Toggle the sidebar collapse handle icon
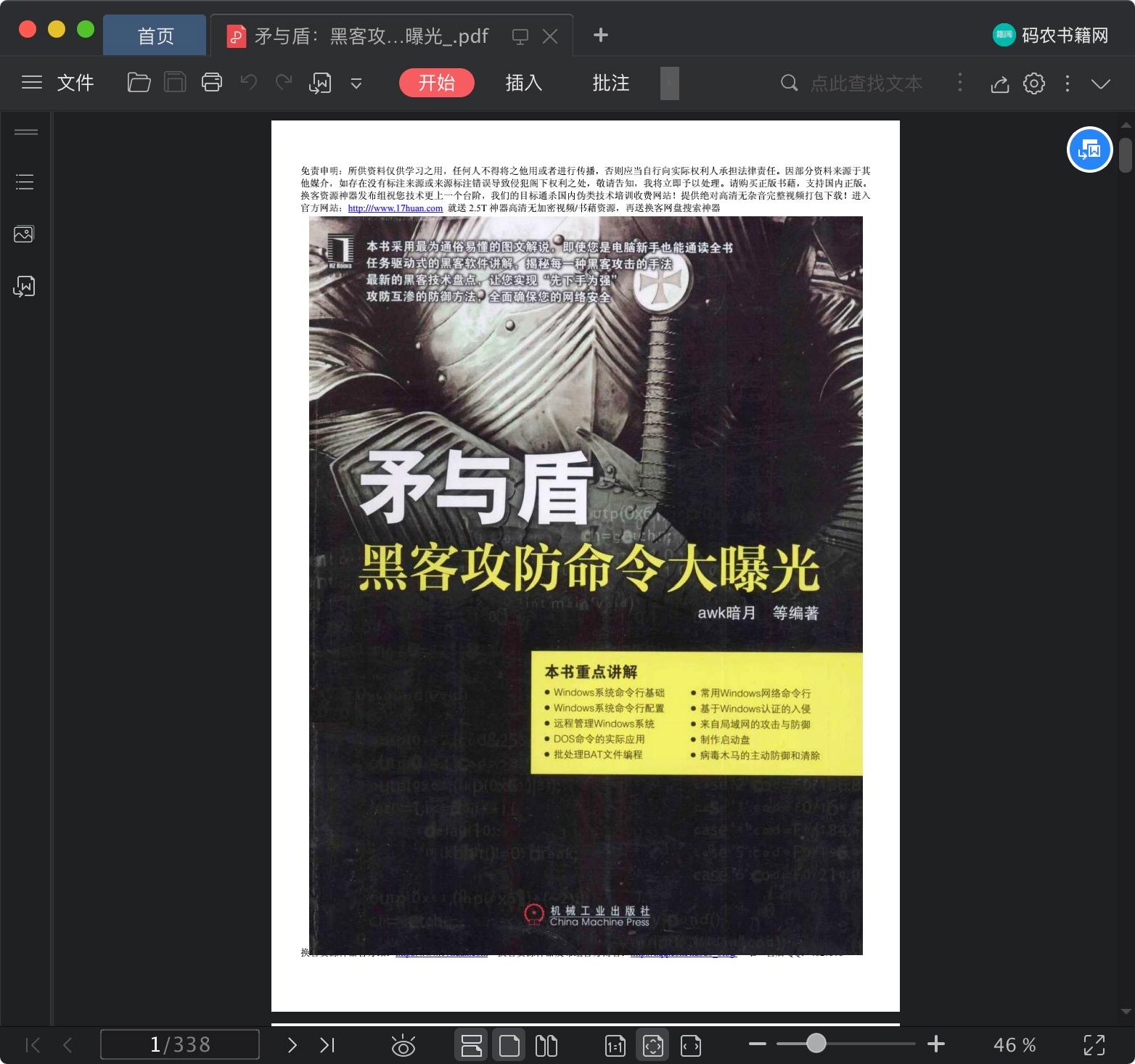This screenshot has height=1064, width=1135. 26,132
